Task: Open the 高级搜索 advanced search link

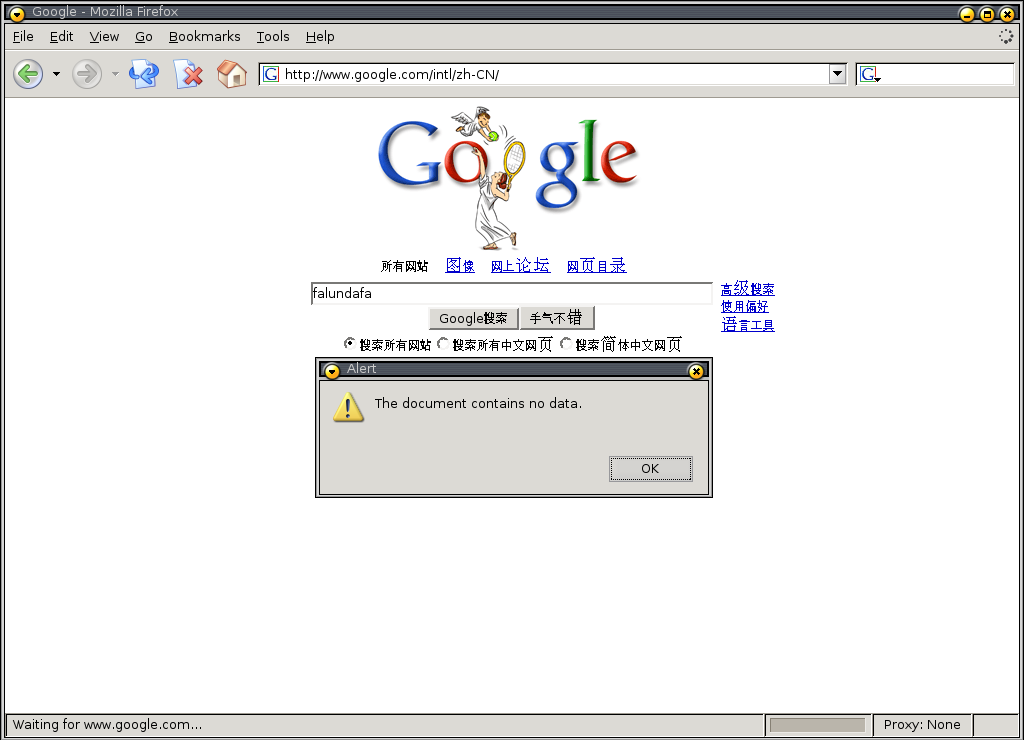Action: pos(748,289)
